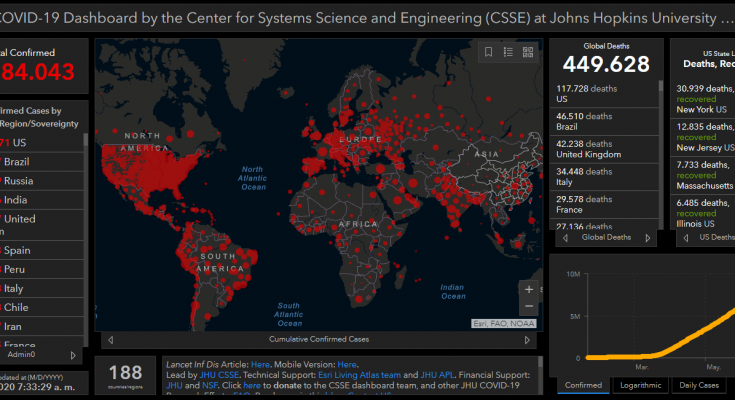Screen dimensions: 735x400
Task: Open the map legend list icon
Action: (x=508, y=52)
